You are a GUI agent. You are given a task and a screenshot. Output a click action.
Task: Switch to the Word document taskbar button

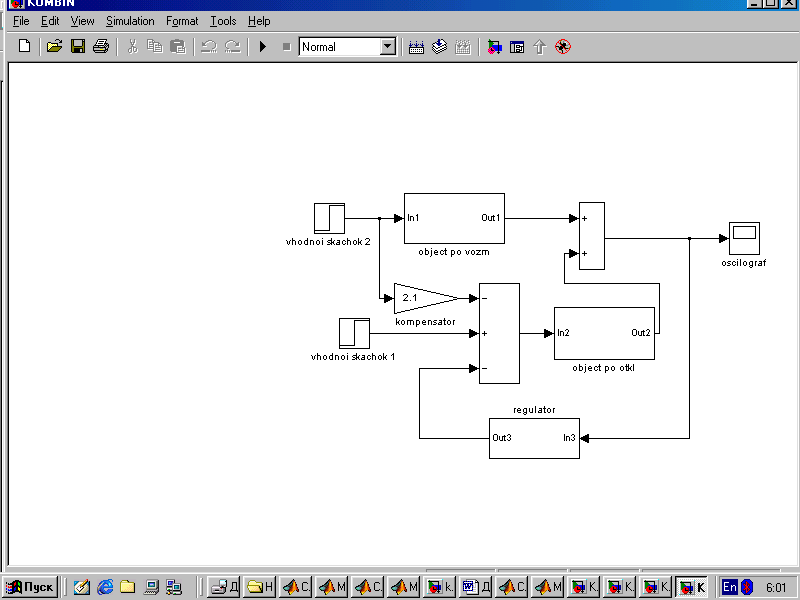[x=476, y=587]
